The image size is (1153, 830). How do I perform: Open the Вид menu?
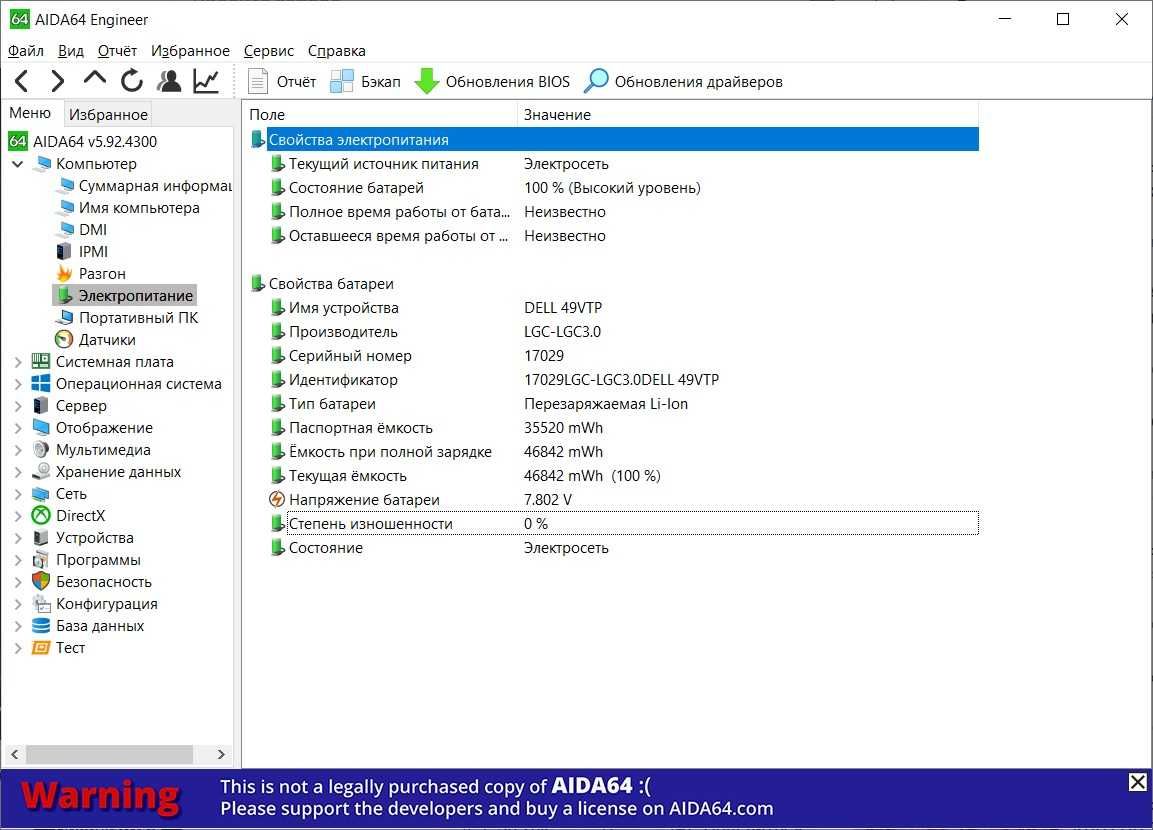71,51
